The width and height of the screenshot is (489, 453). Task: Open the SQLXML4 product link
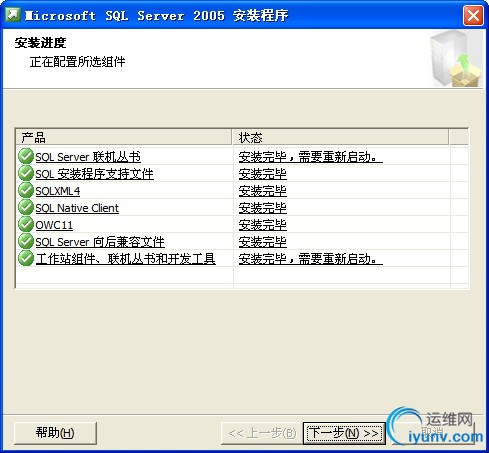[x=58, y=191]
